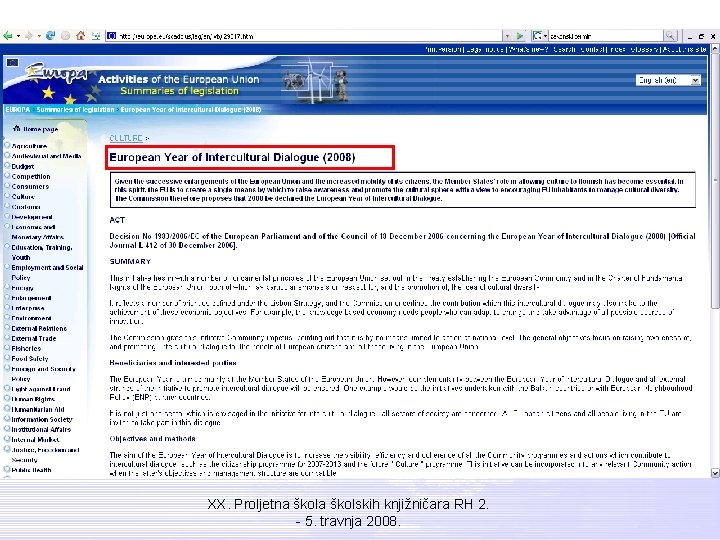Open Internal Market in the sidebar

[x=35, y=439]
